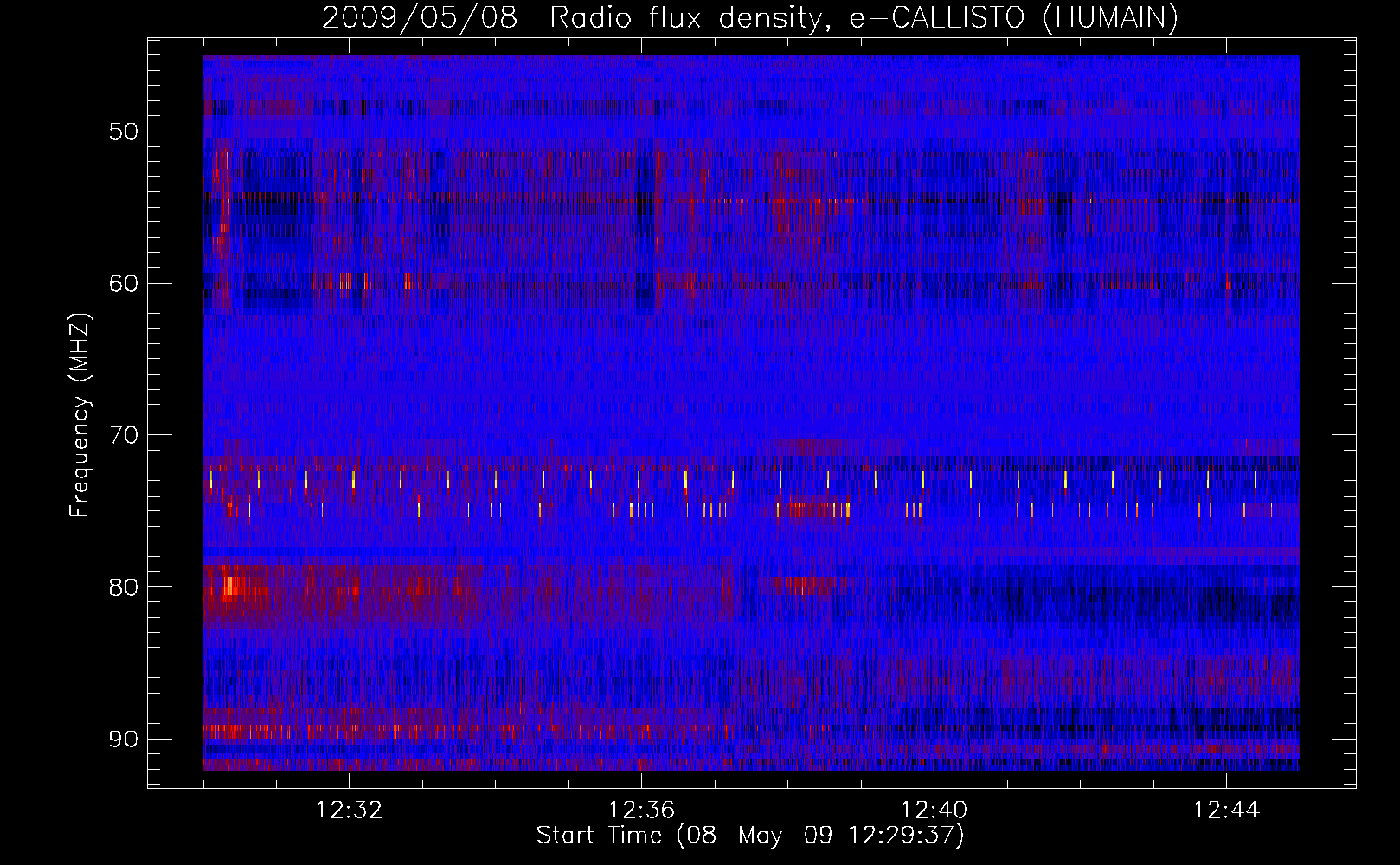Click the left 80 frequency tick label
The height and width of the screenshot is (865, 1400).
[124, 587]
